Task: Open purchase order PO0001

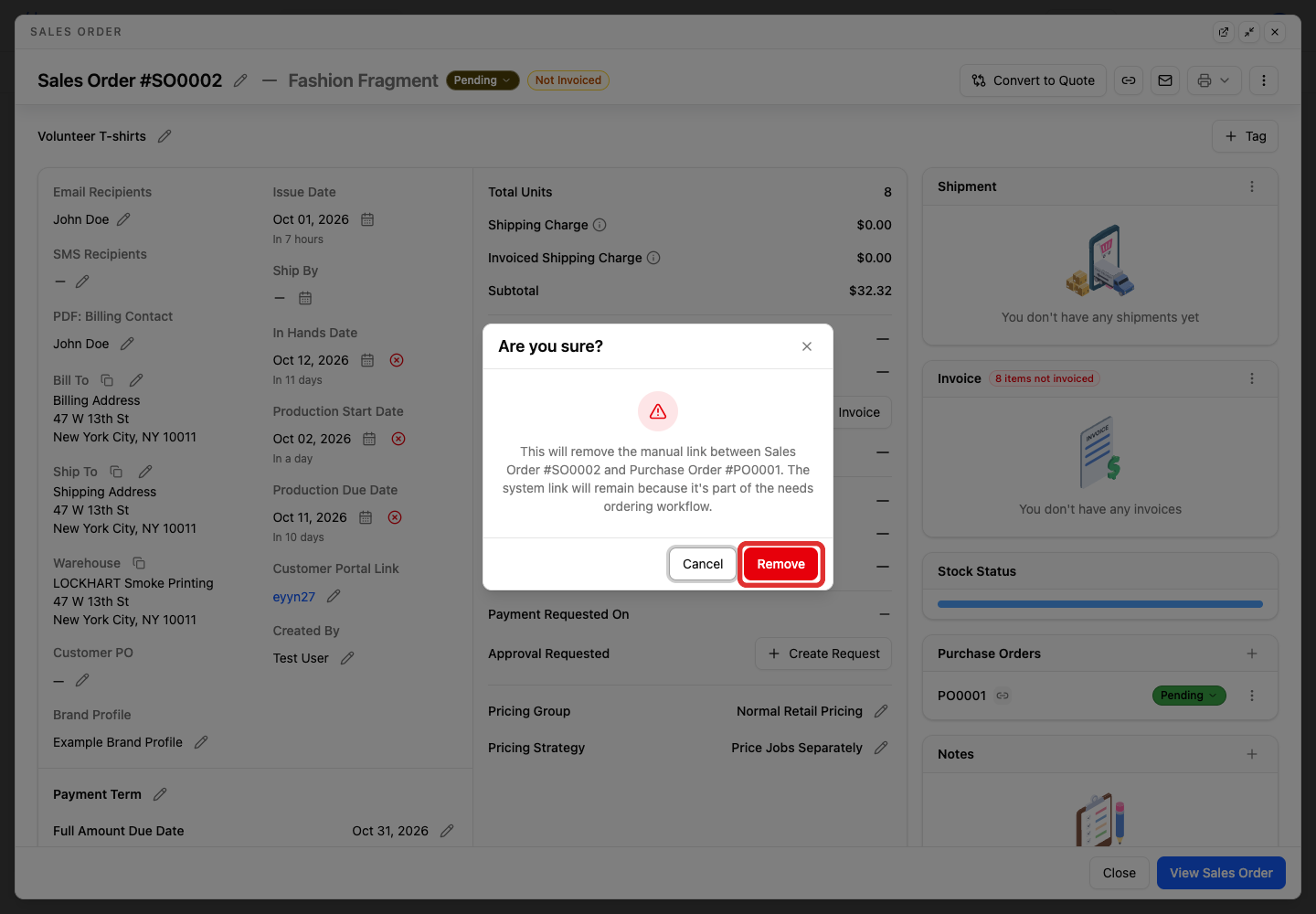Action: 961,696
